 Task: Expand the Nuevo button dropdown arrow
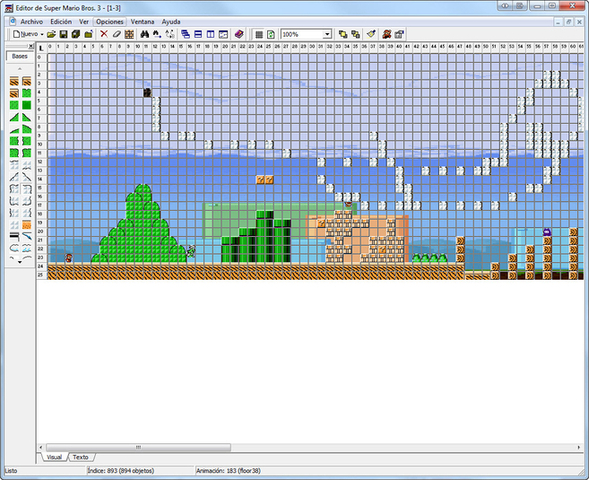[42, 35]
